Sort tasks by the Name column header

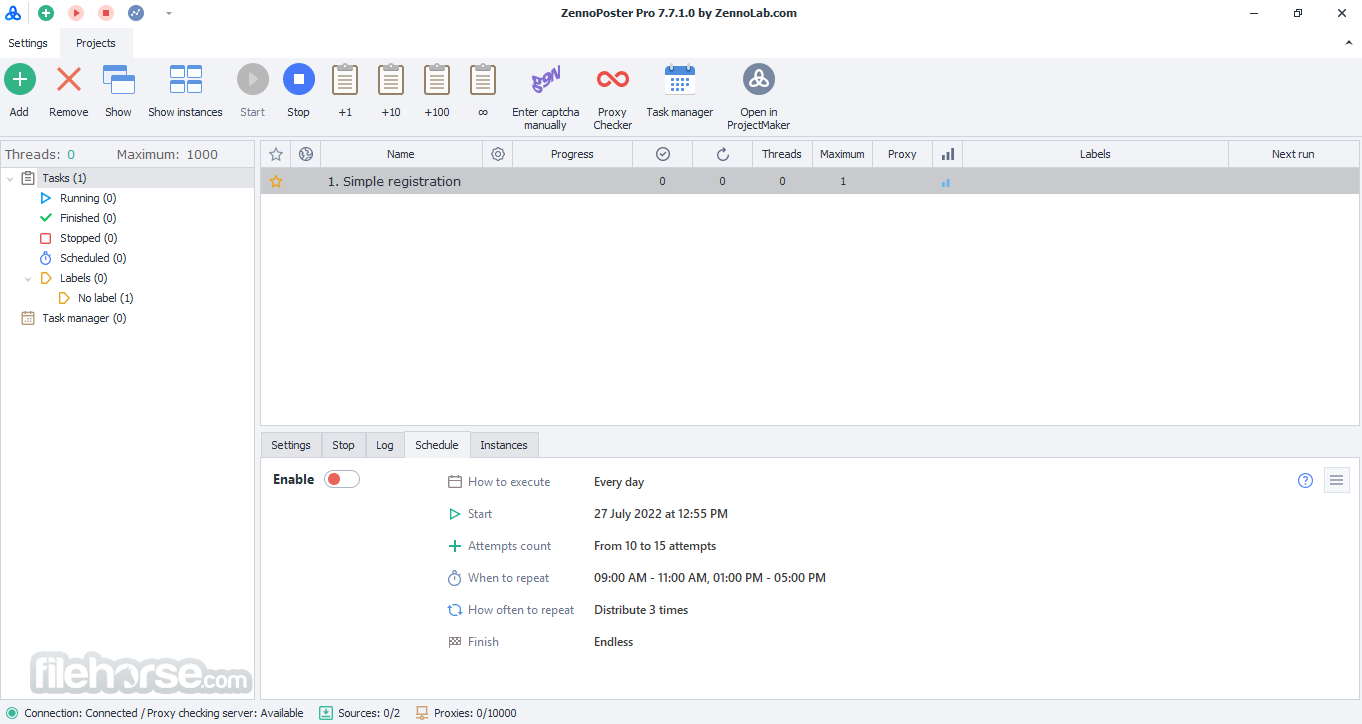click(401, 154)
